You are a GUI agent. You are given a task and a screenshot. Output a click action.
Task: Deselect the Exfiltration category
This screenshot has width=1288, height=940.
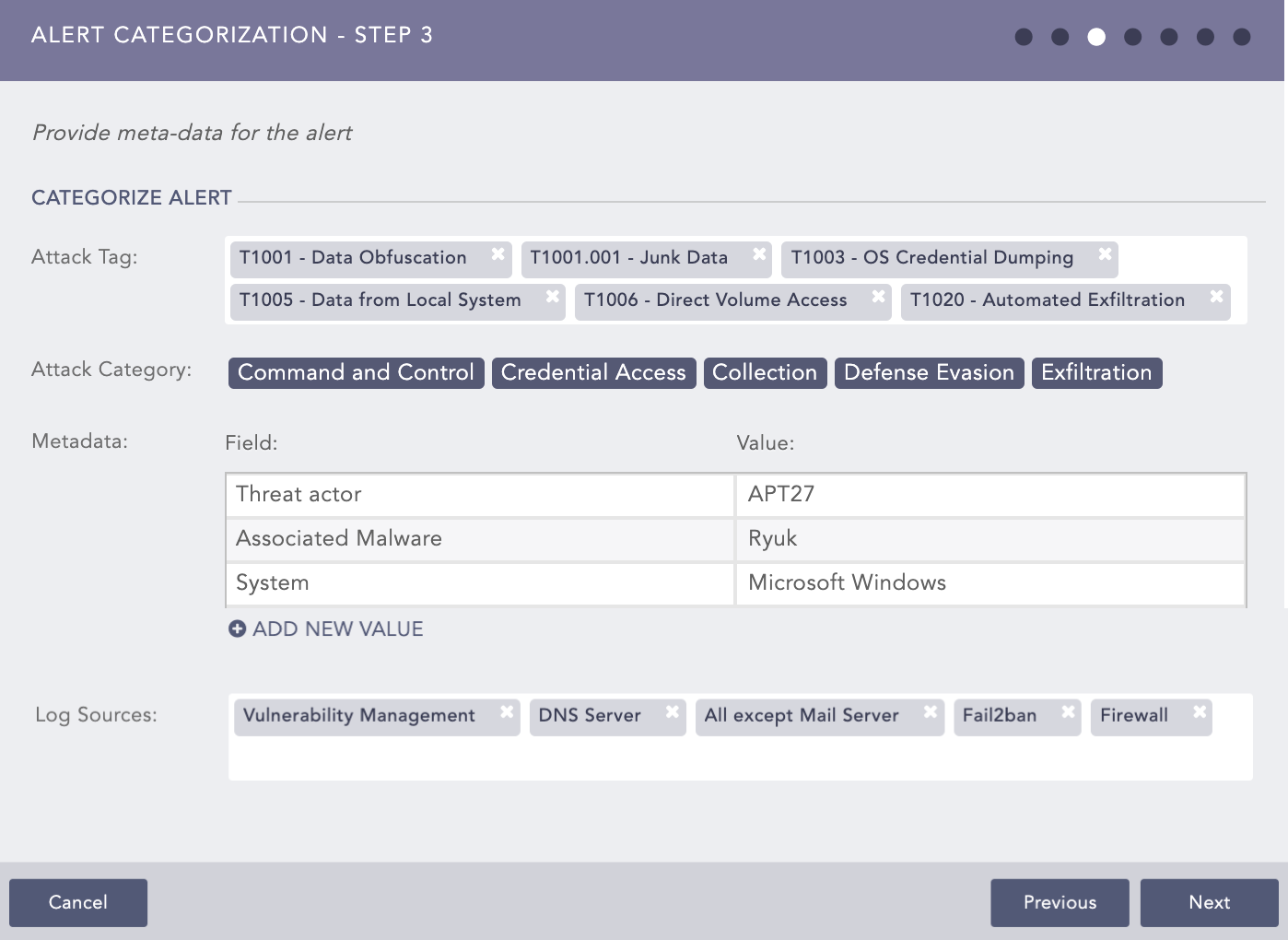tap(1096, 372)
